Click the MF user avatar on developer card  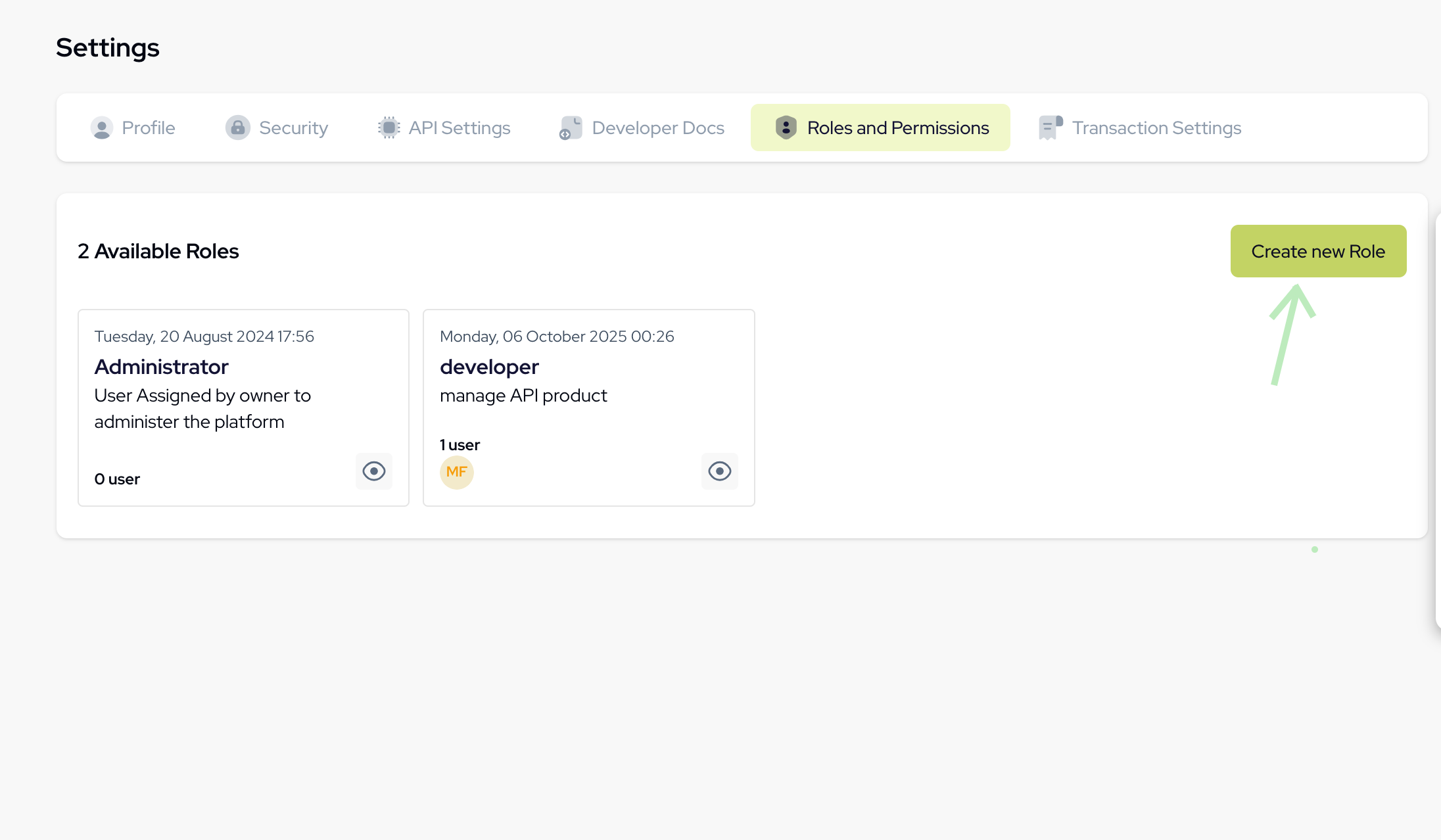[456, 472]
